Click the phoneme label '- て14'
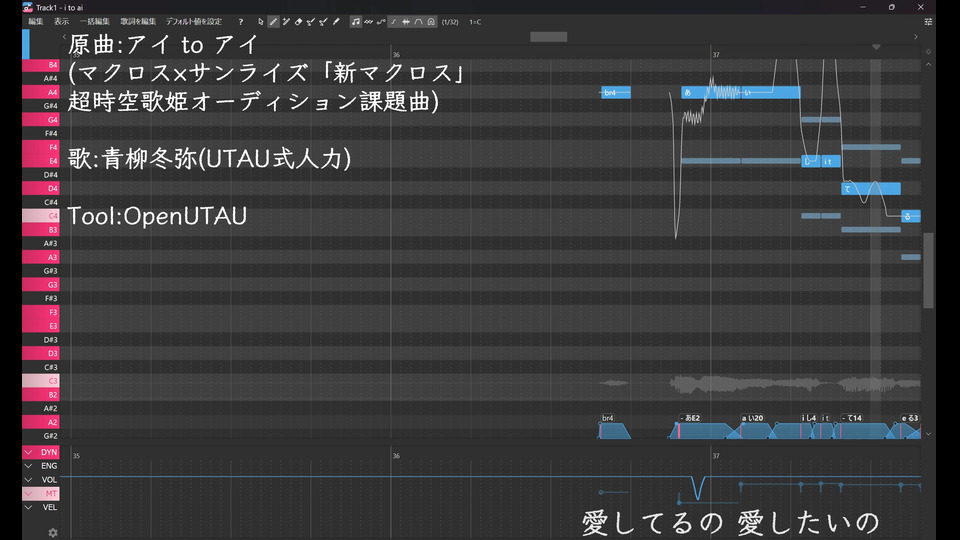The image size is (960, 540). pos(852,418)
